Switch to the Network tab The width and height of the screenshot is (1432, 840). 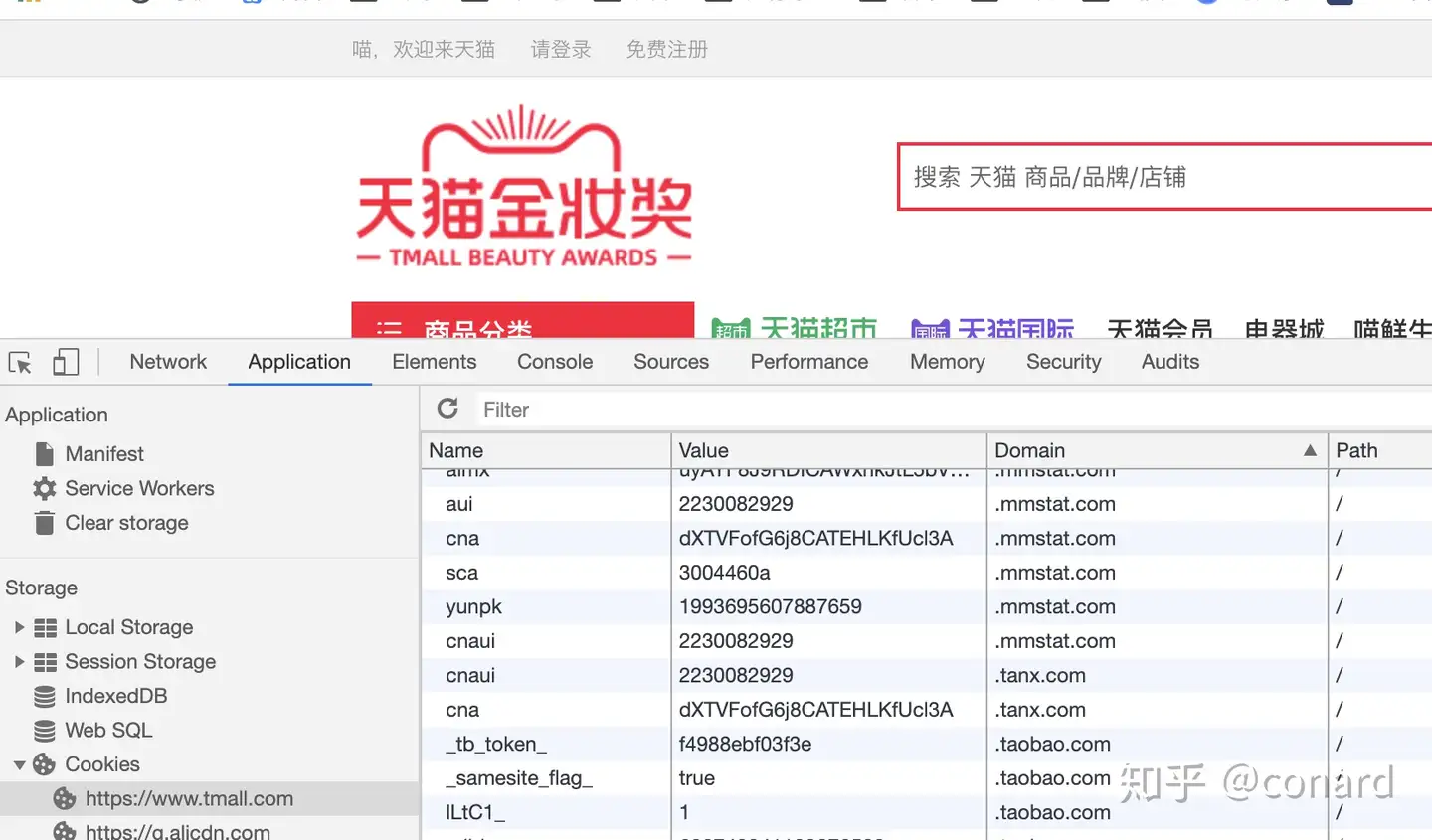168,362
